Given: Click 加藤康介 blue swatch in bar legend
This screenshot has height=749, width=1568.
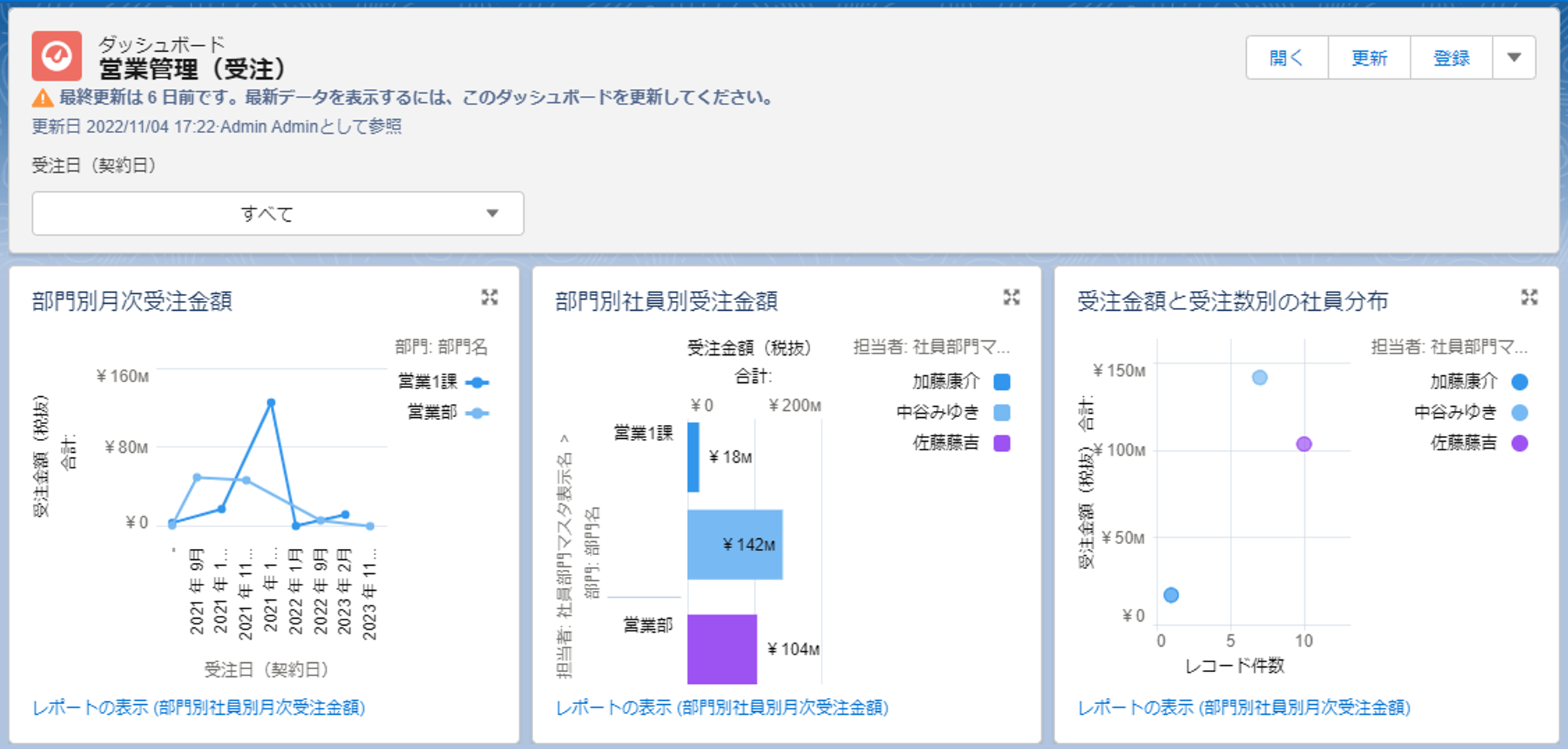Looking at the screenshot, I should (1001, 382).
